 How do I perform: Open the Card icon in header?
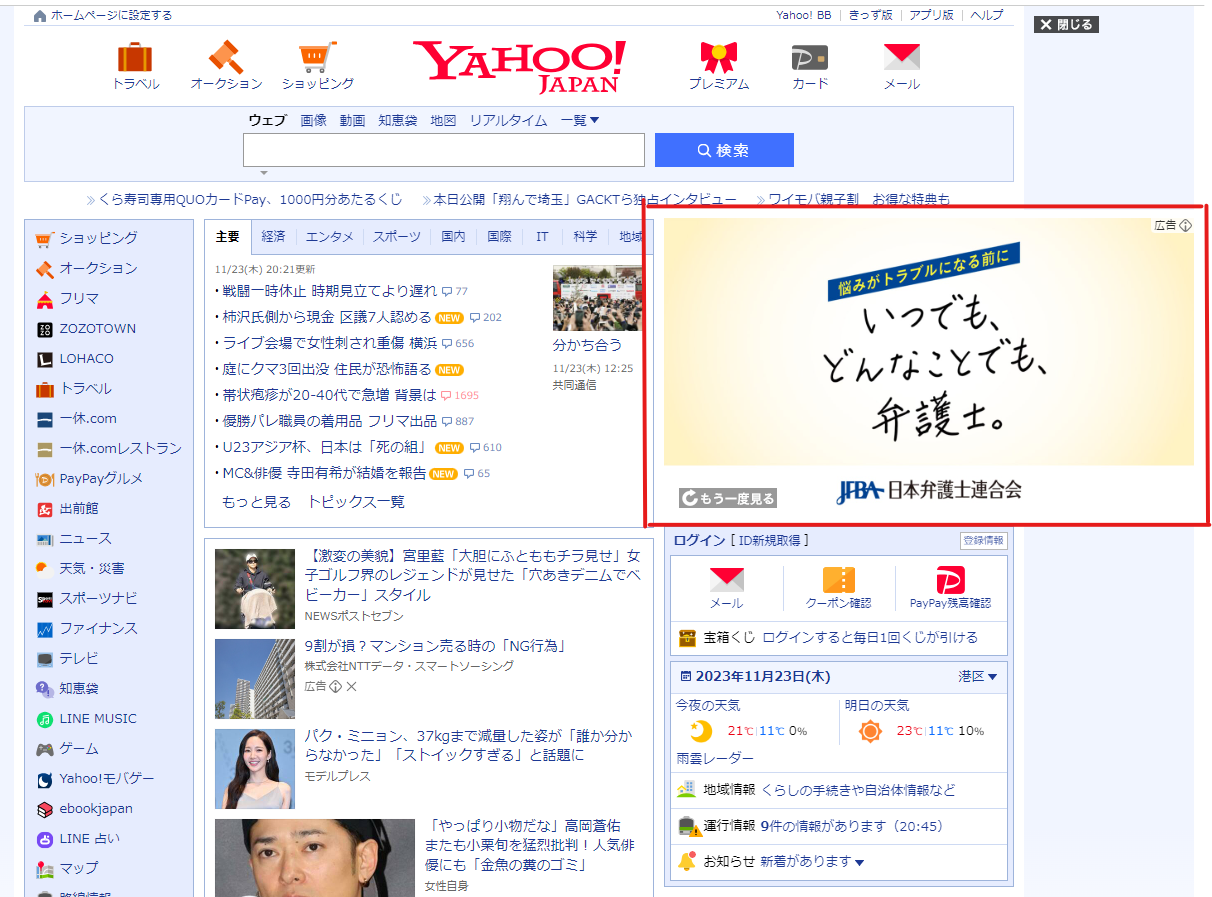[x=809, y=57]
